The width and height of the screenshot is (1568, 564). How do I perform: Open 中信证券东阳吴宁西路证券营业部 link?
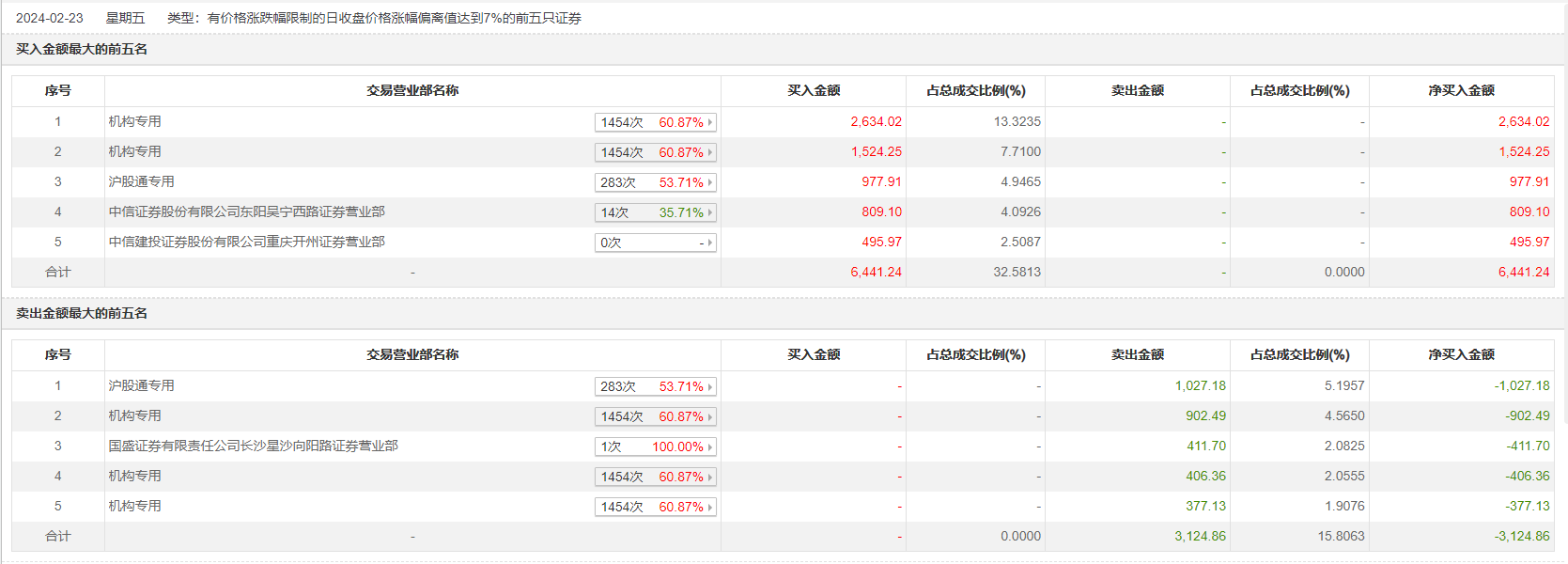(x=246, y=211)
